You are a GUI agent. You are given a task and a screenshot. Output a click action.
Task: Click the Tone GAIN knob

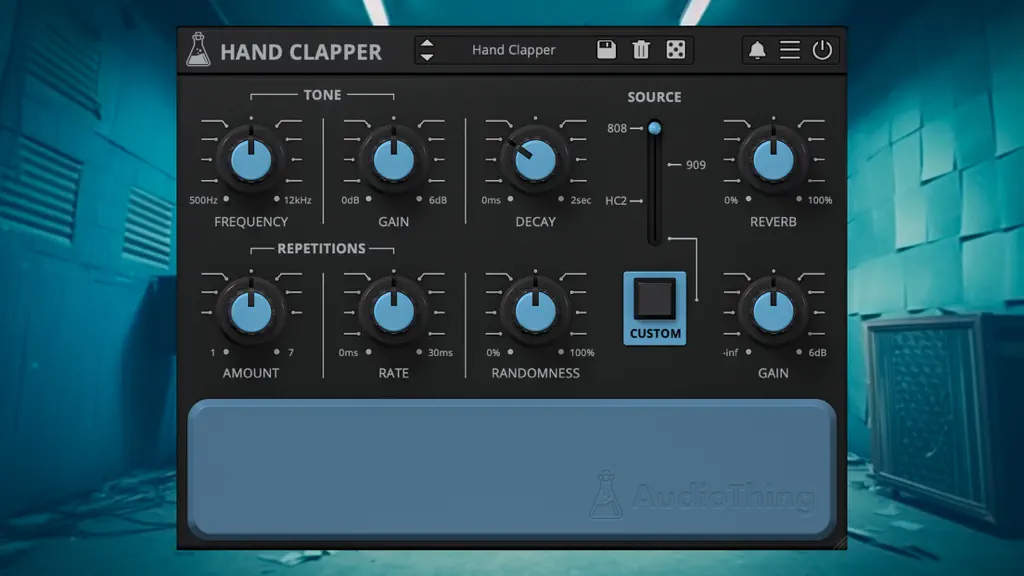point(394,160)
